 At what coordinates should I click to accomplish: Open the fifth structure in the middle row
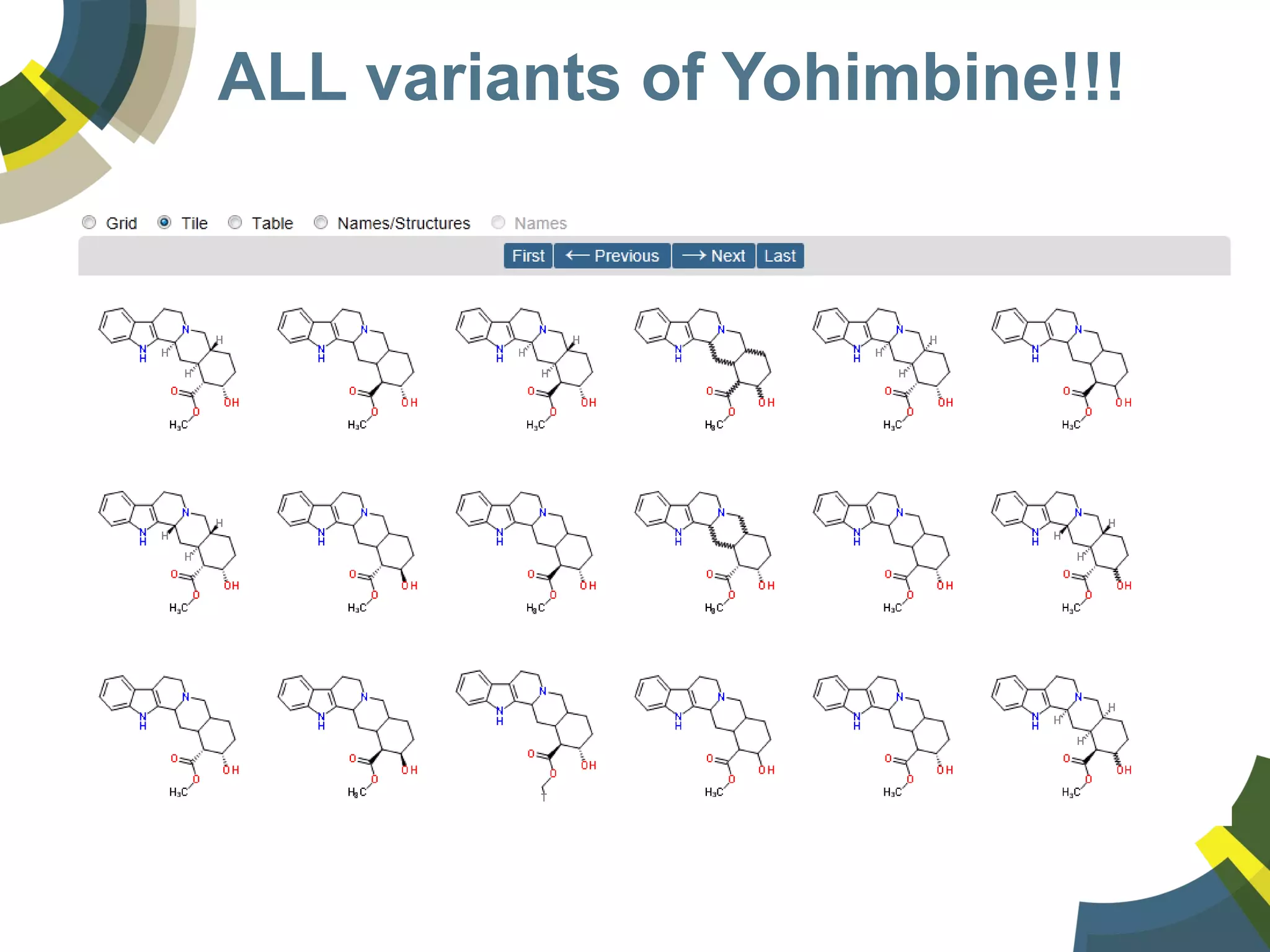[883, 552]
